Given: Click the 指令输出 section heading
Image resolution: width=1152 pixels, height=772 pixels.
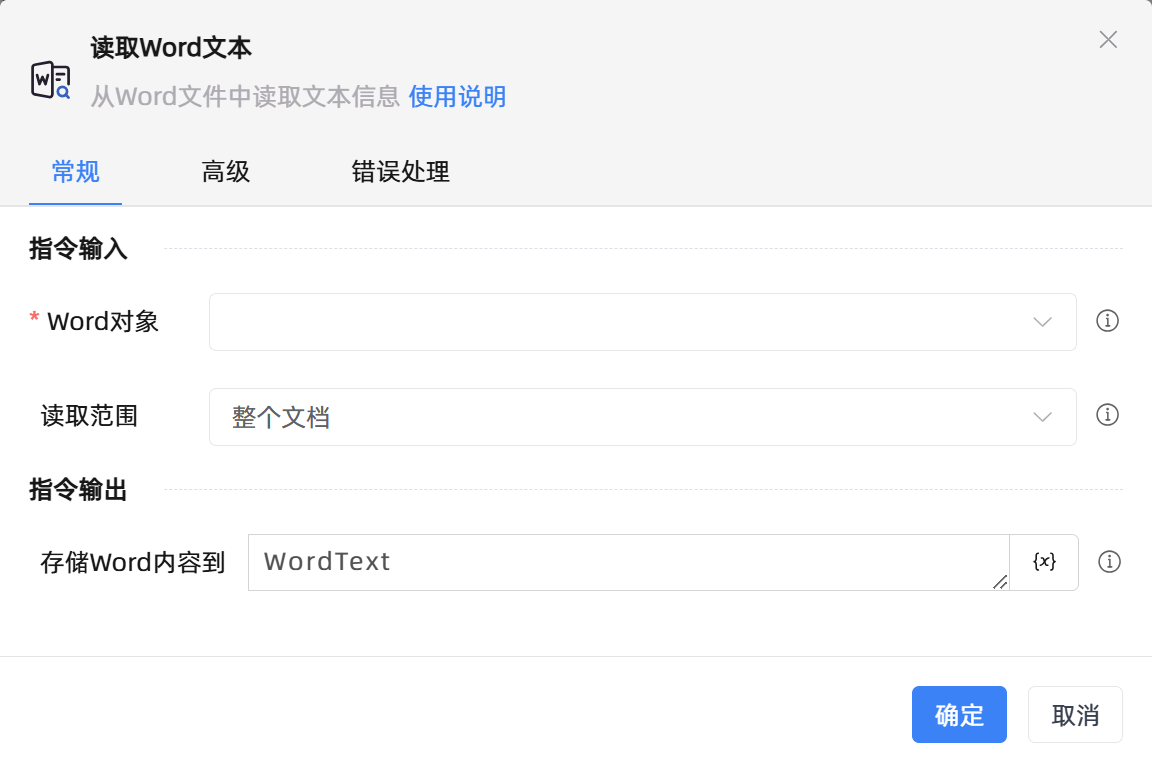Looking at the screenshot, I should point(79,489).
